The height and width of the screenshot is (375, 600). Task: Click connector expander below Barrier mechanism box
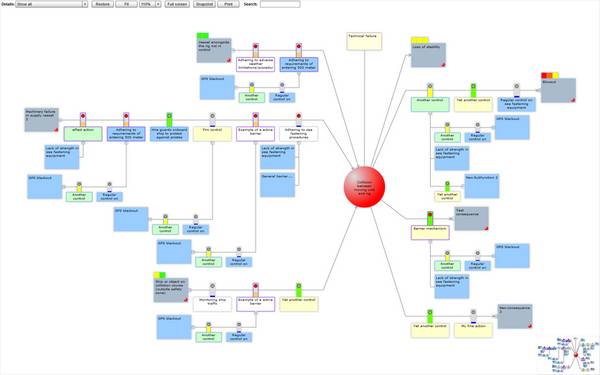(430, 242)
